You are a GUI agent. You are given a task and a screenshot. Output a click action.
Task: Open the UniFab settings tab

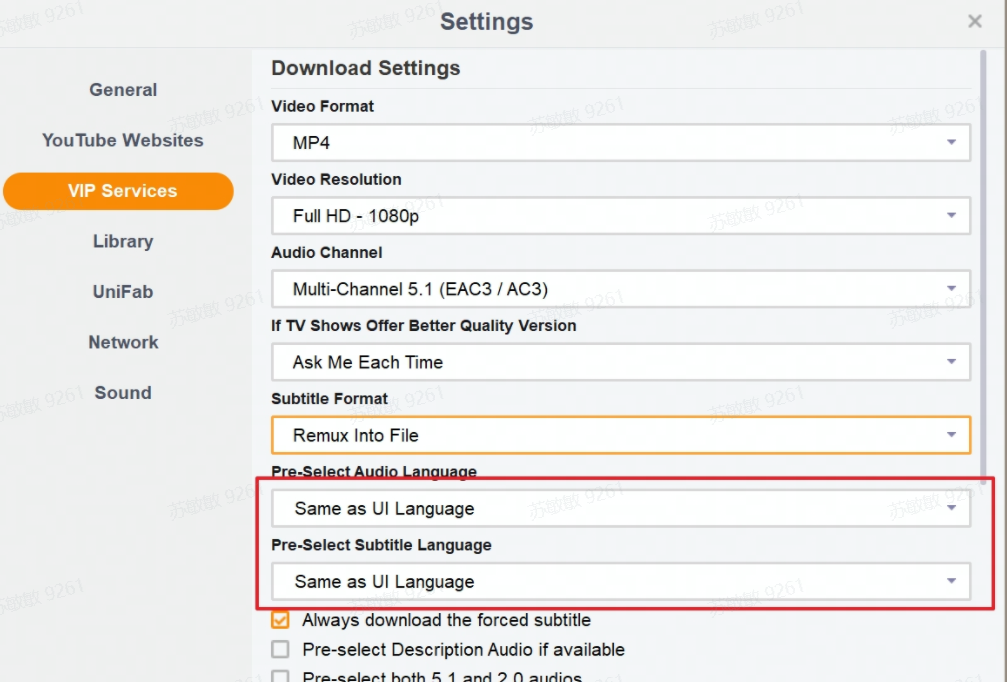(x=123, y=292)
